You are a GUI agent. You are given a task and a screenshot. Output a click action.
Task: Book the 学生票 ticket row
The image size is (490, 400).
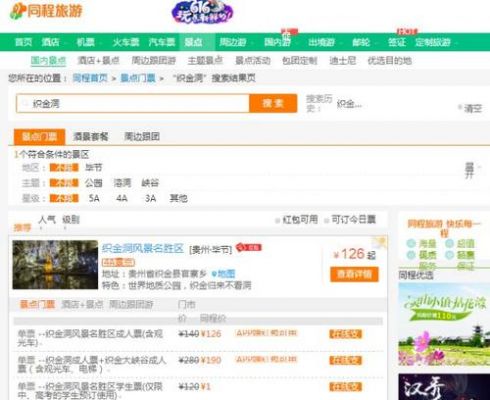click(346, 387)
